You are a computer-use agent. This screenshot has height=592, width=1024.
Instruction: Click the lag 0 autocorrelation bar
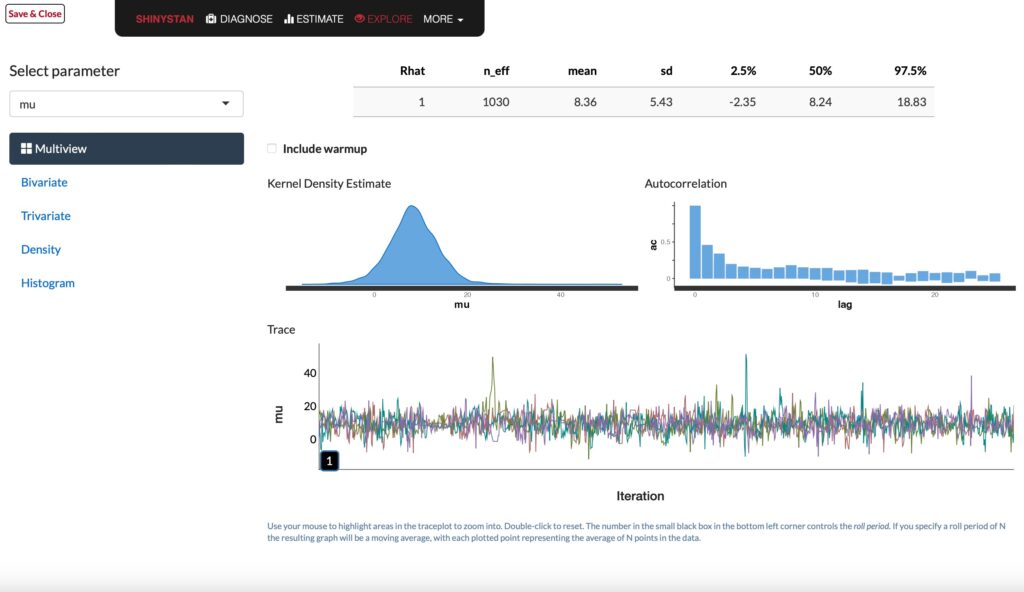pyautogui.click(x=695, y=242)
